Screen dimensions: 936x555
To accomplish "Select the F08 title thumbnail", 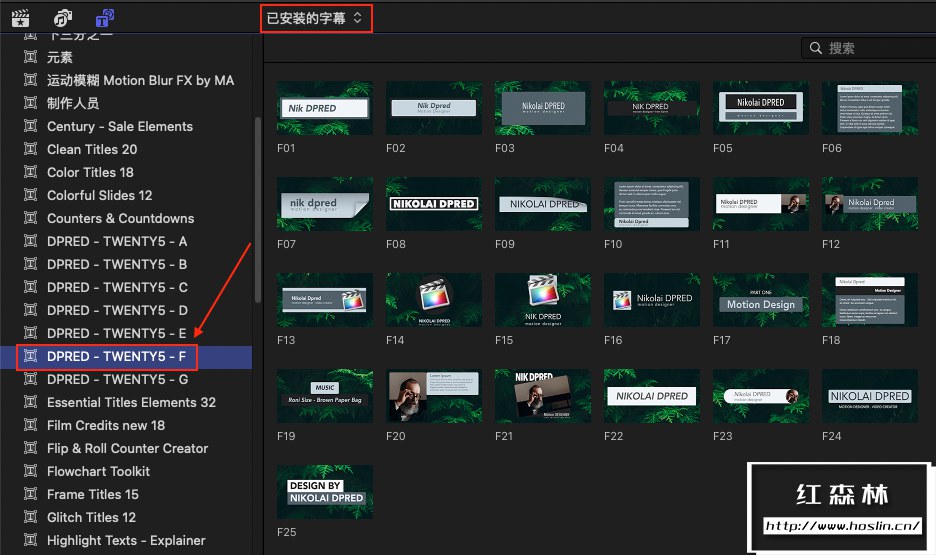I will 434,204.
